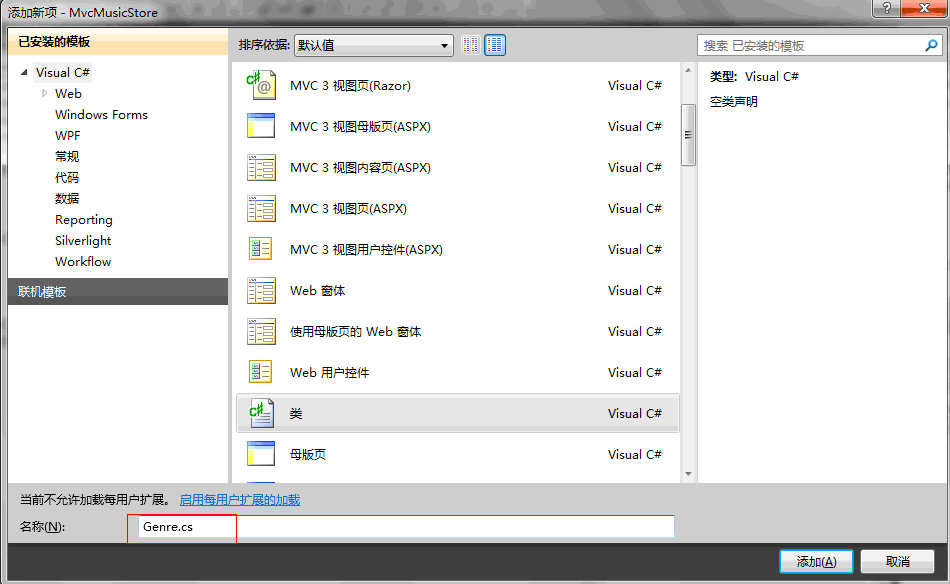Select MVC 3 视图母版页(ASPX) text
Screen dimensions: 950x584
click(360, 127)
